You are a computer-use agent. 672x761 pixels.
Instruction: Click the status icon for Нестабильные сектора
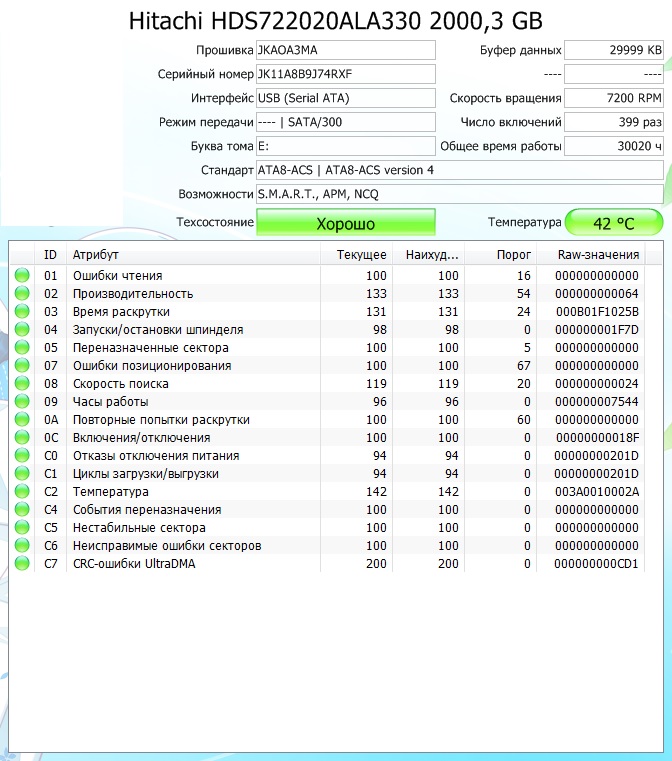point(22,527)
